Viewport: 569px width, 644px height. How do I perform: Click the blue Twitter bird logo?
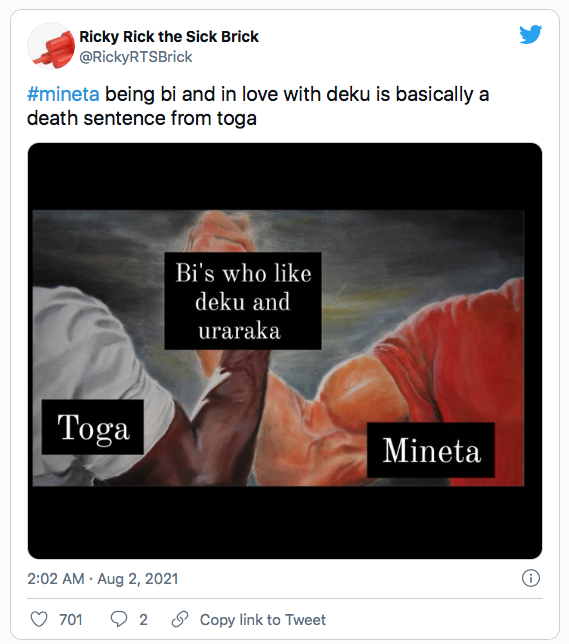[530, 34]
